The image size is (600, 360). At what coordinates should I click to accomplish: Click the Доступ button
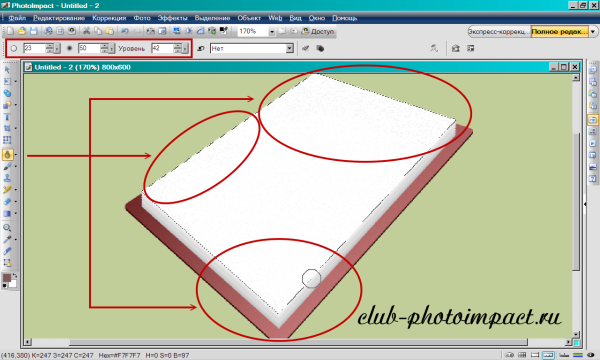318,31
